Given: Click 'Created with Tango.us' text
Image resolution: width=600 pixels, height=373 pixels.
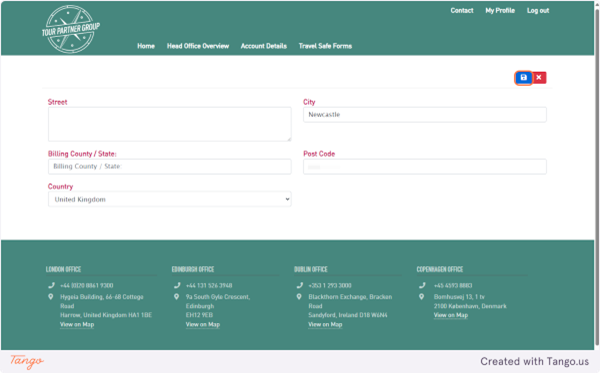Looking at the screenshot, I should tap(535, 362).
